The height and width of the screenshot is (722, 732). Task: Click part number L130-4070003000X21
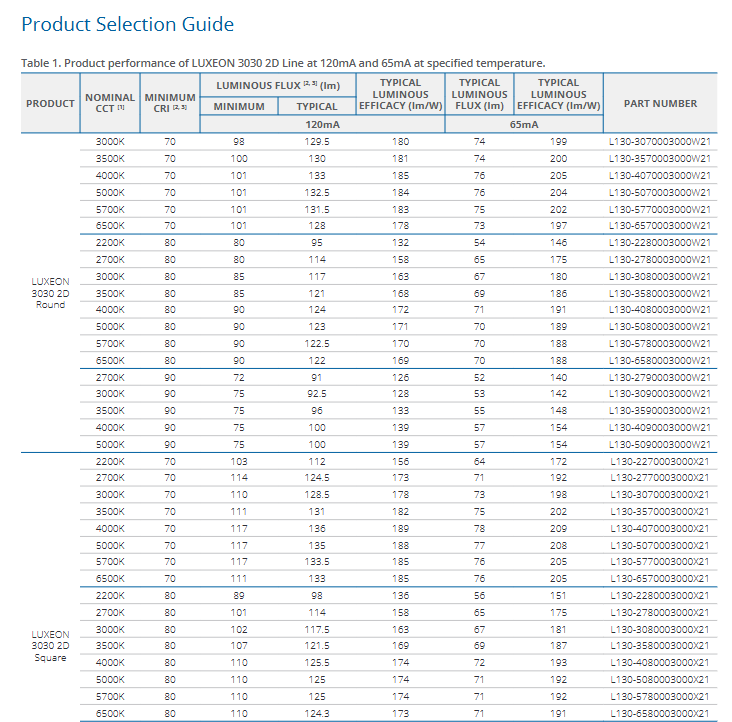pyautogui.click(x=660, y=528)
